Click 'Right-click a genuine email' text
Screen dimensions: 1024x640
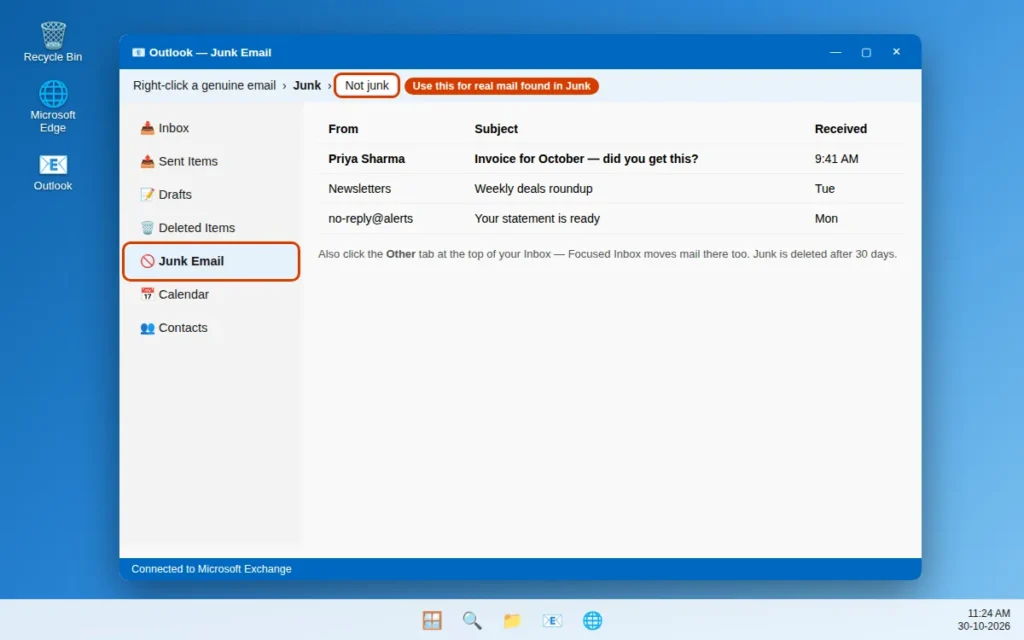(x=204, y=86)
